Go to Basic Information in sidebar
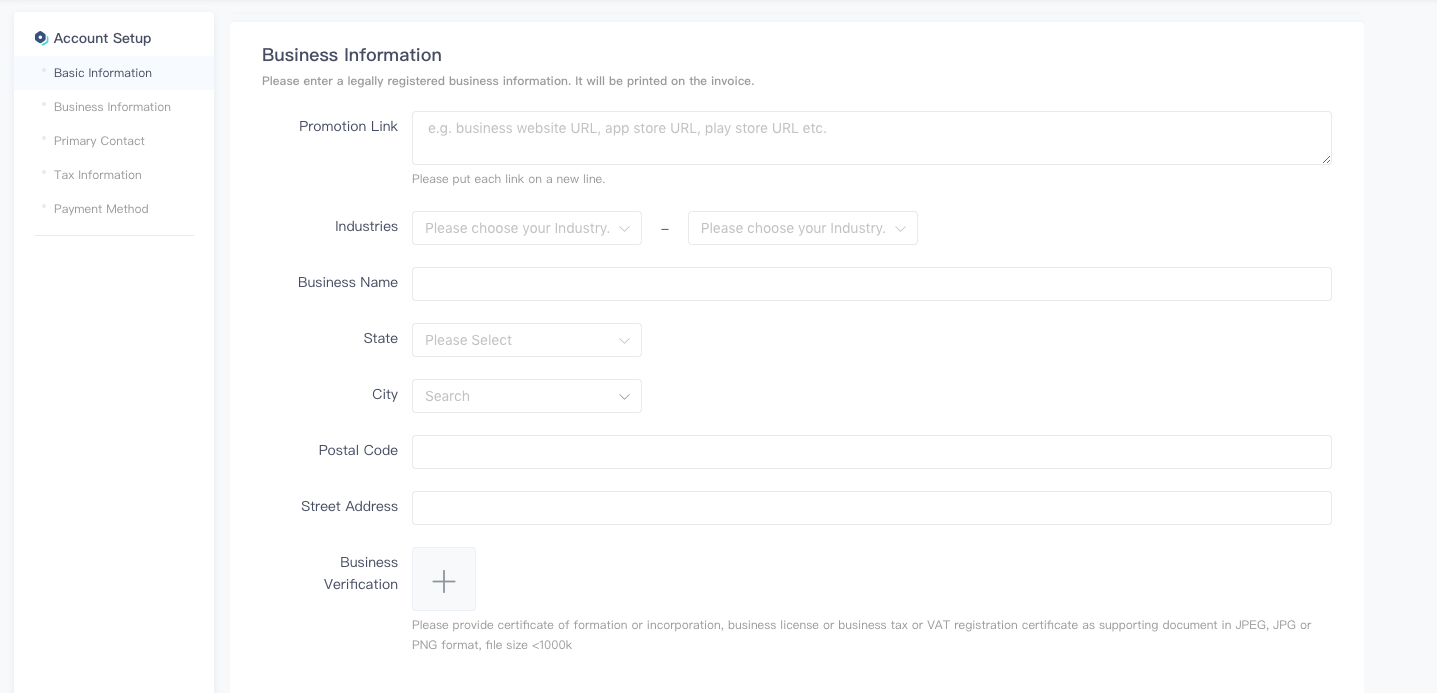1437x693 pixels. (103, 73)
